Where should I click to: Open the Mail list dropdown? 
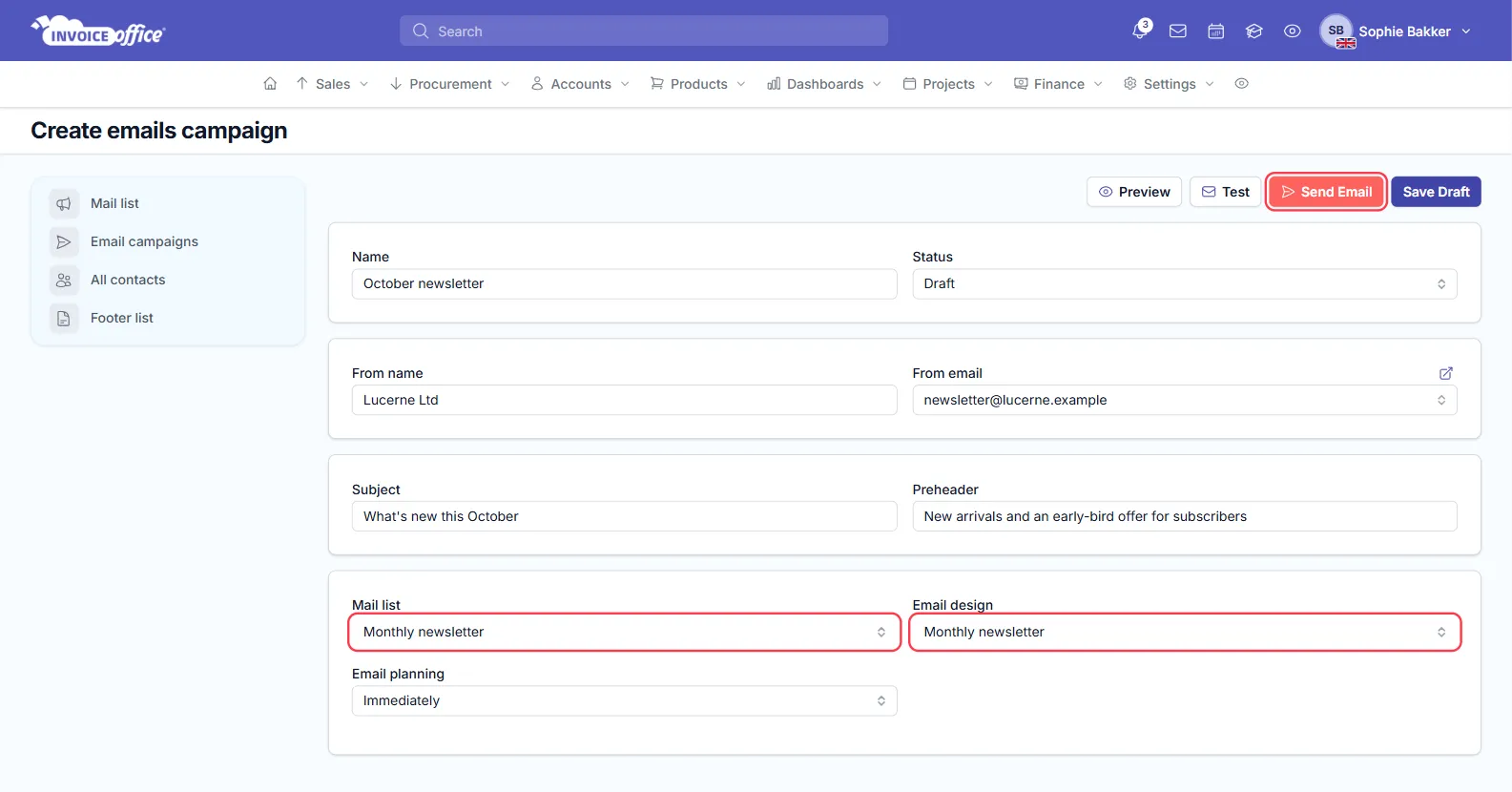625,632
